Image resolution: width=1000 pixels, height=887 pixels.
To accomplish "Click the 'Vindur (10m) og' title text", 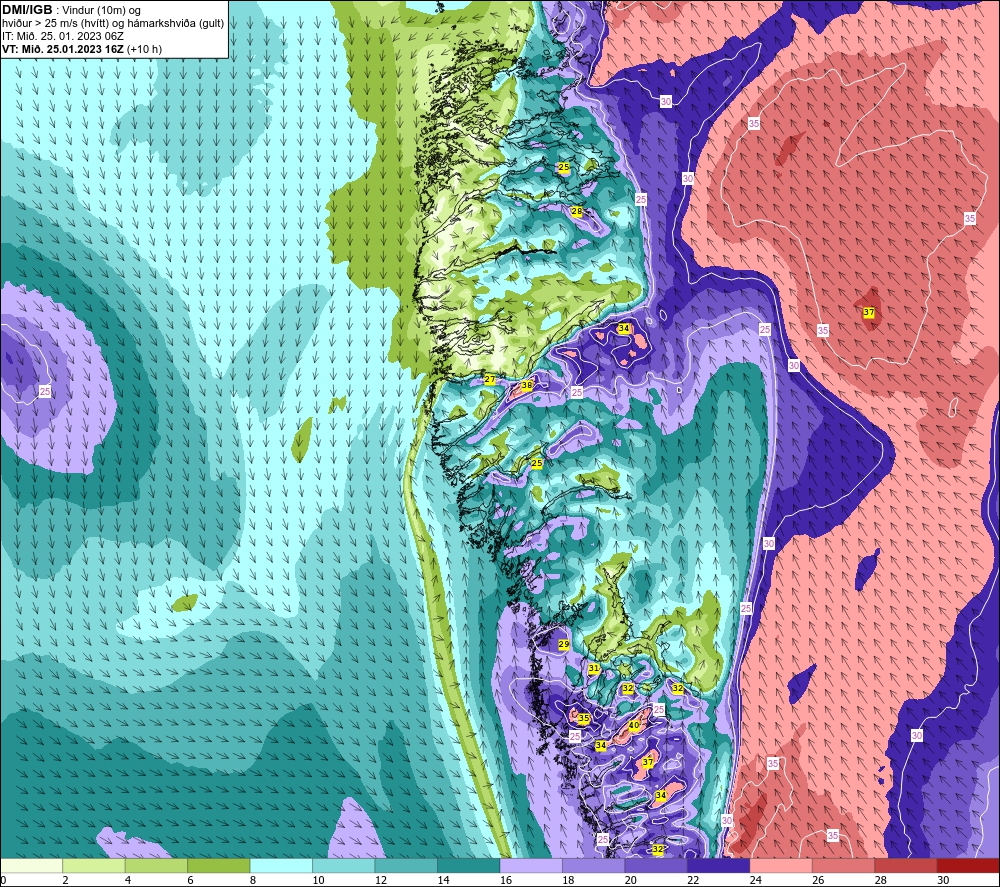I will [x=102, y=11].
